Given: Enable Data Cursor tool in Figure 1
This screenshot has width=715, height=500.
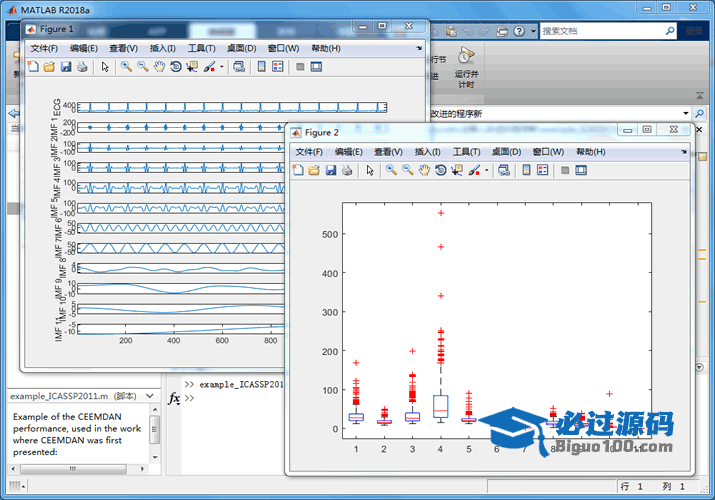Looking at the screenshot, I should click(192, 67).
